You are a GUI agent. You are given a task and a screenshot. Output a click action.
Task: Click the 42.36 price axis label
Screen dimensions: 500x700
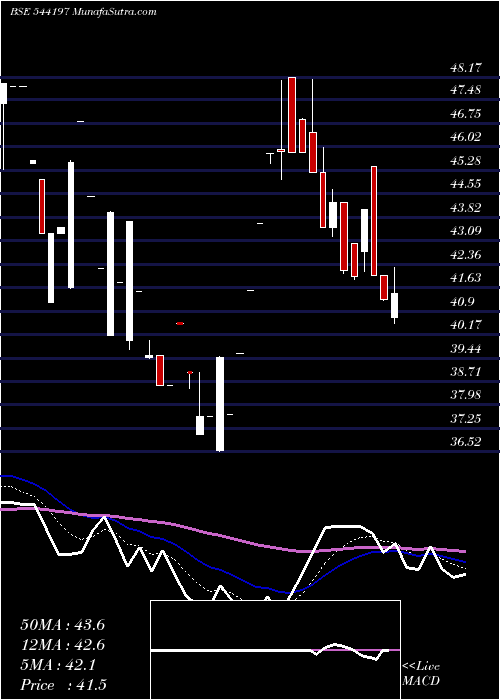point(466,254)
